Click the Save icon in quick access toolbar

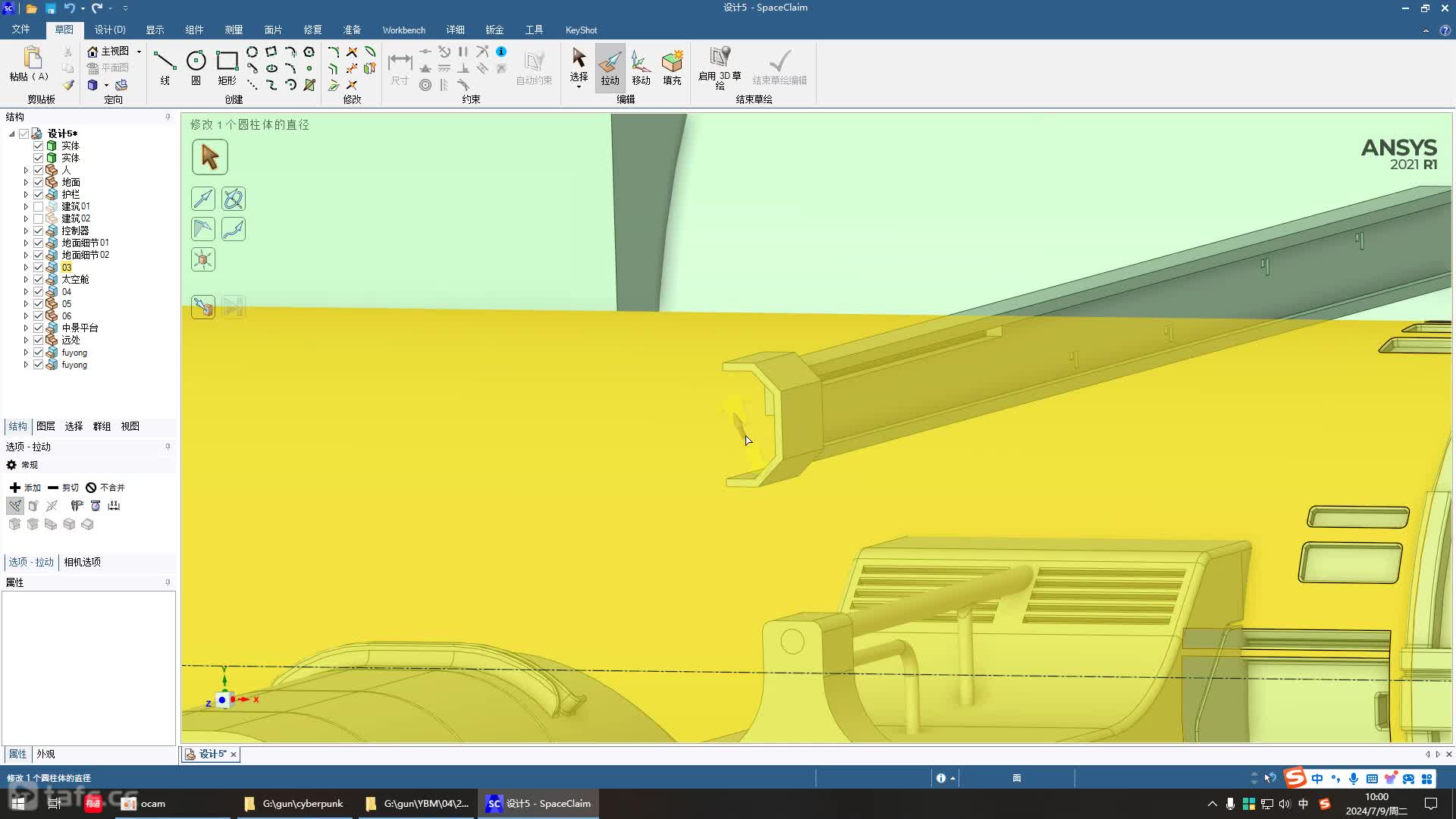50,8
